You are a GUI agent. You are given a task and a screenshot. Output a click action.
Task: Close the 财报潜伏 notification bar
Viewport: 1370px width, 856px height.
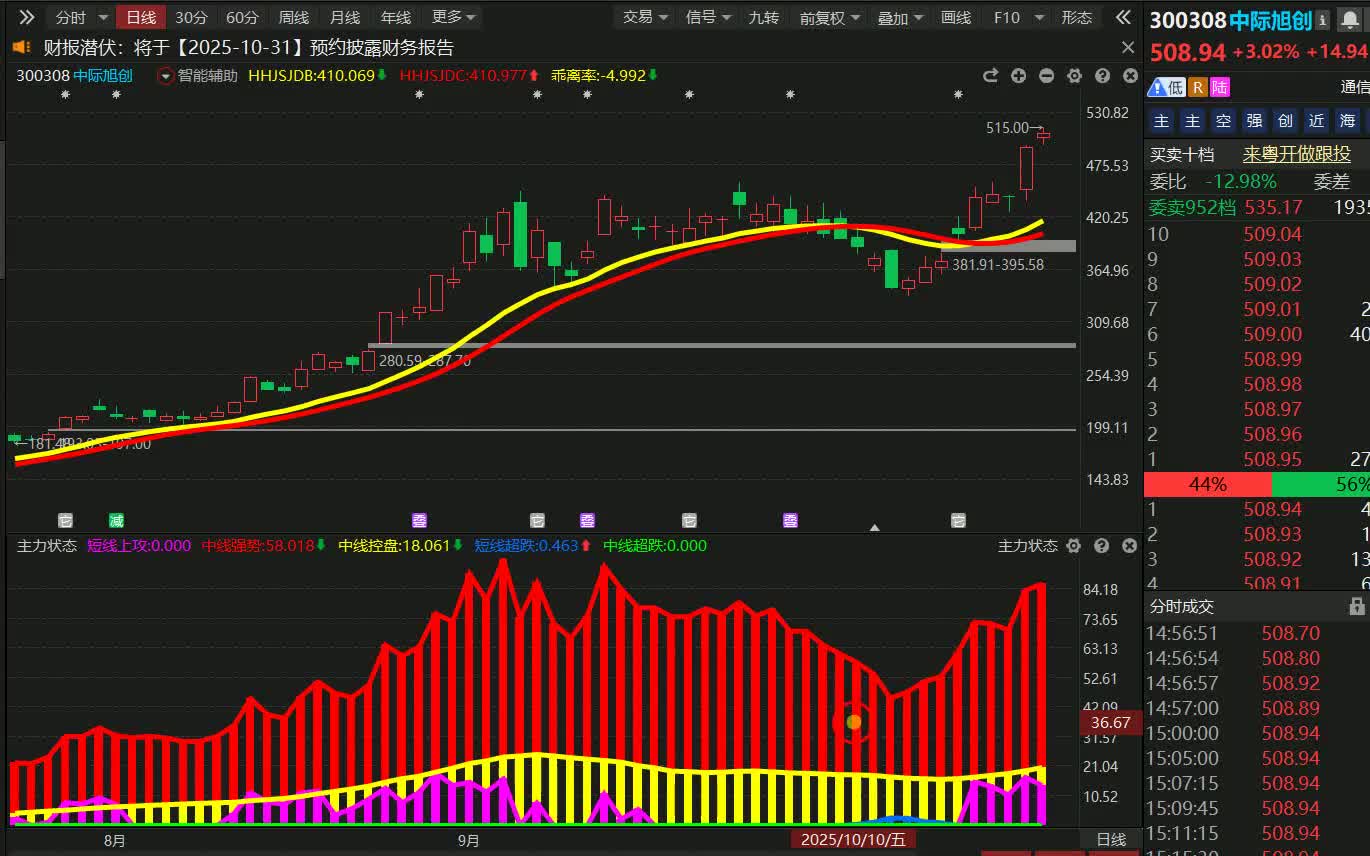tap(1128, 47)
